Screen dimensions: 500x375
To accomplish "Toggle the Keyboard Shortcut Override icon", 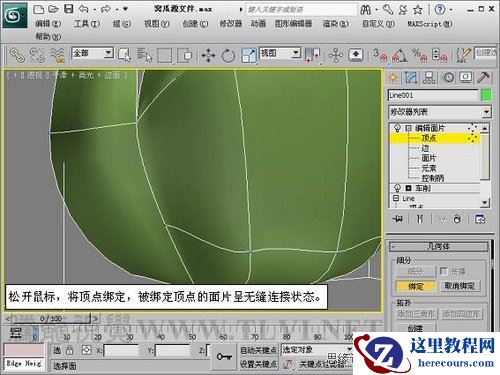I will click(356, 55).
